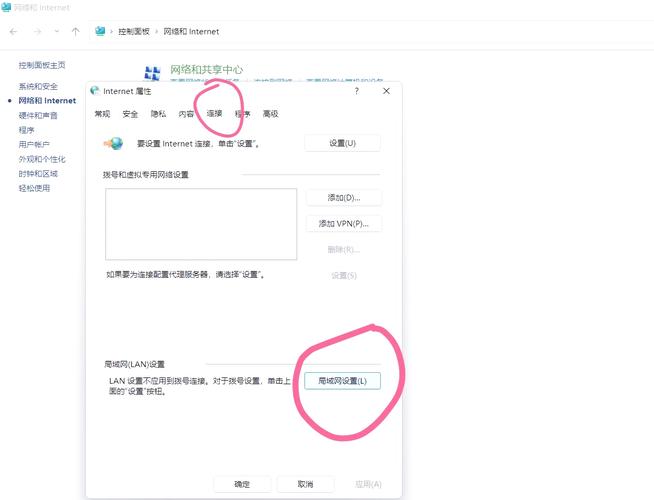Go back with the Control Panel back arrow

point(13,32)
